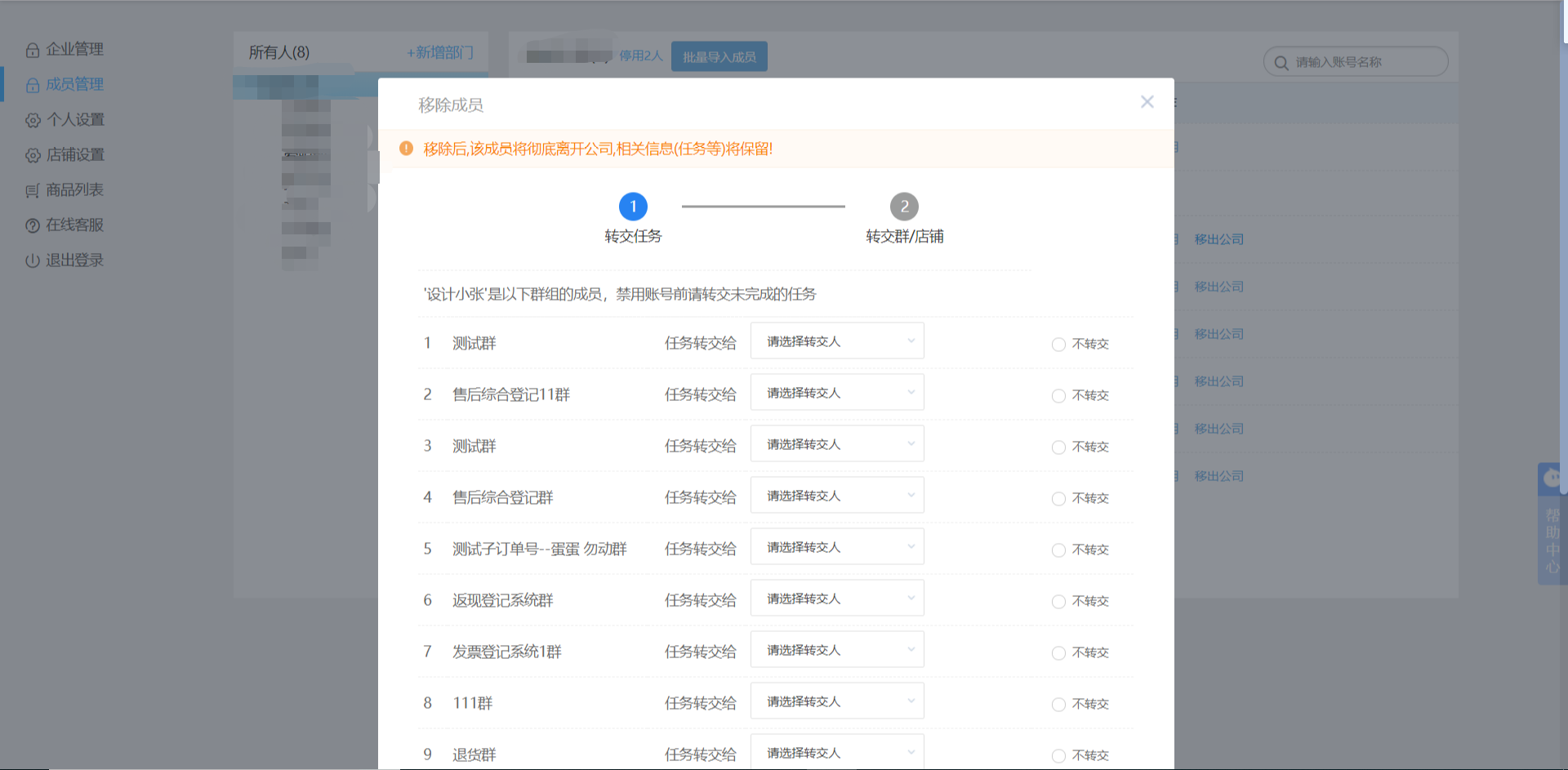Image resolution: width=1568 pixels, height=770 pixels.
Task: Go to step 2 转交群/店铺
Action: 903,207
